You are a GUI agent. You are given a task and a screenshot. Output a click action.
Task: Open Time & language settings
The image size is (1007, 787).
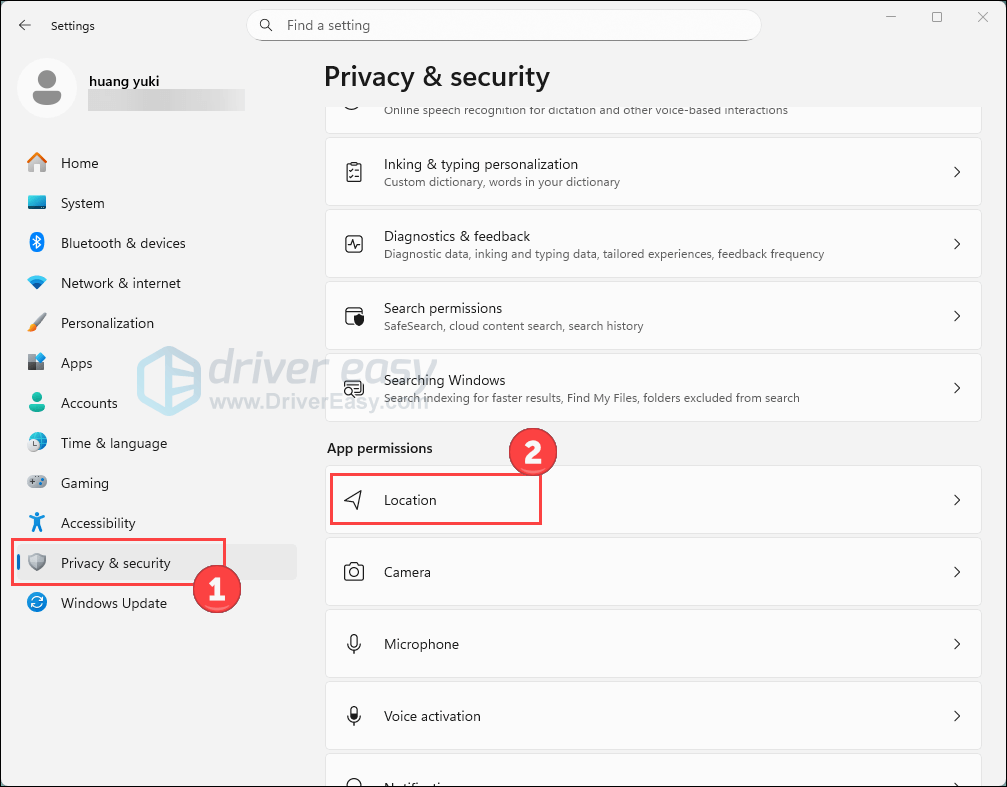[x=113, y=443]
